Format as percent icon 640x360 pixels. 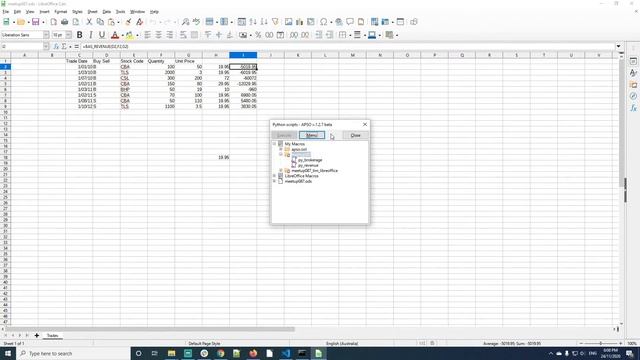(x=258, y=35)
